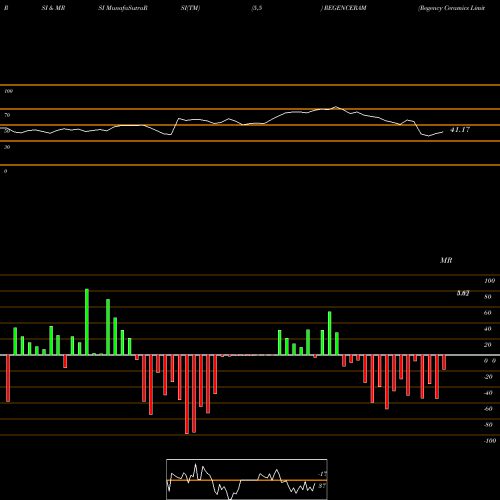Viewport: 500px width, 500px height.
Task: Click the current RSI value 41.17
Action: (x=460, y=130)
